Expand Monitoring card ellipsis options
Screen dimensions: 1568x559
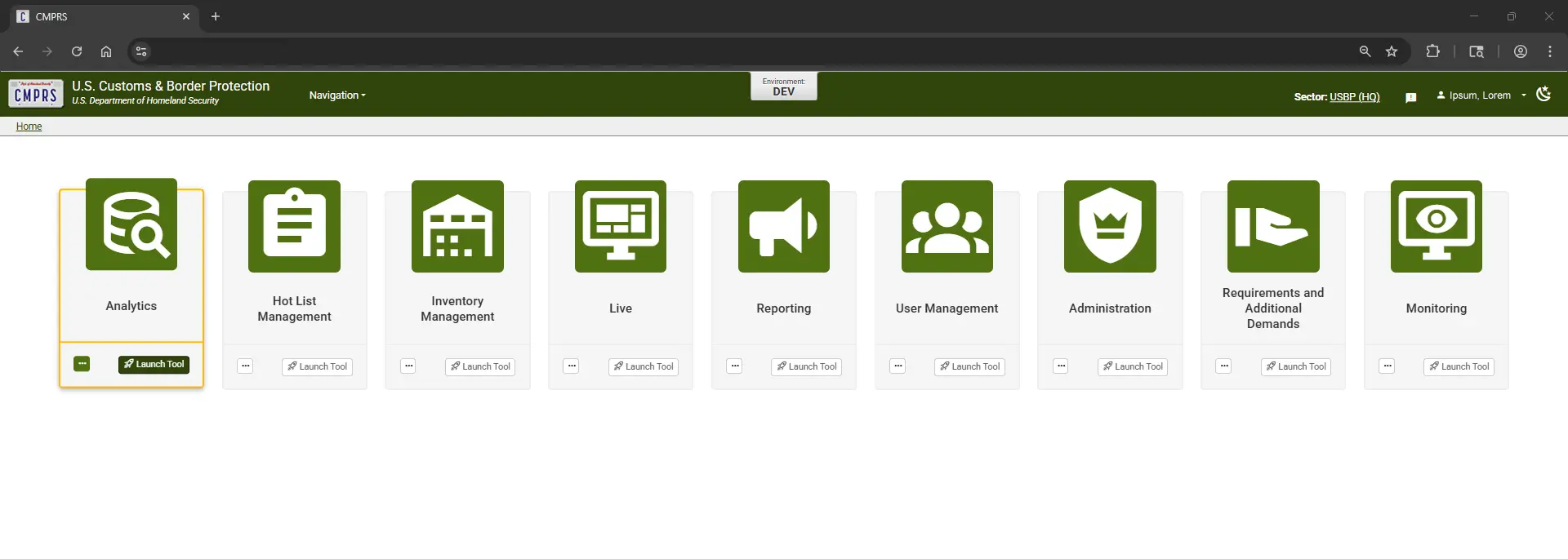pos(1387,366)
